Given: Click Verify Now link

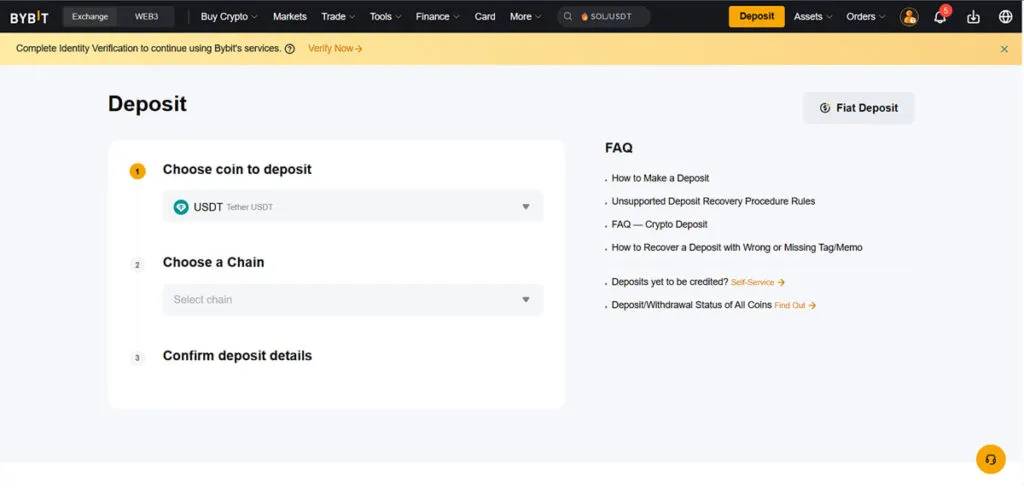Looking at the screenshot, I should [x=335, y=48].
